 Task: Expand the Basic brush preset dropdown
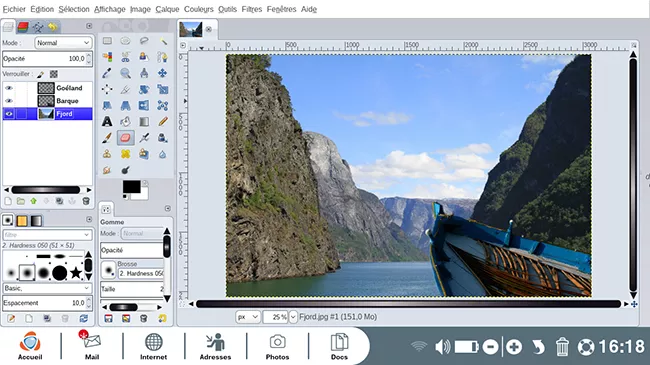pos(47,288)
